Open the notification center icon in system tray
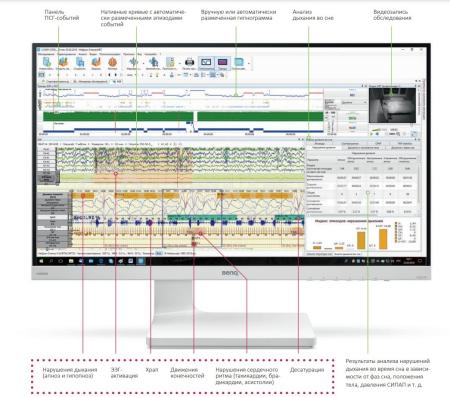 coord(420,261)
